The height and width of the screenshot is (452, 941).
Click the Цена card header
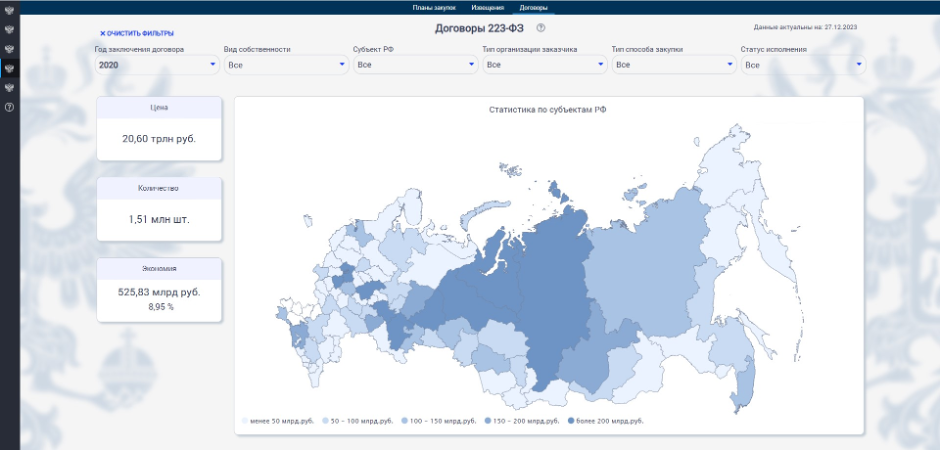point(159,108)
